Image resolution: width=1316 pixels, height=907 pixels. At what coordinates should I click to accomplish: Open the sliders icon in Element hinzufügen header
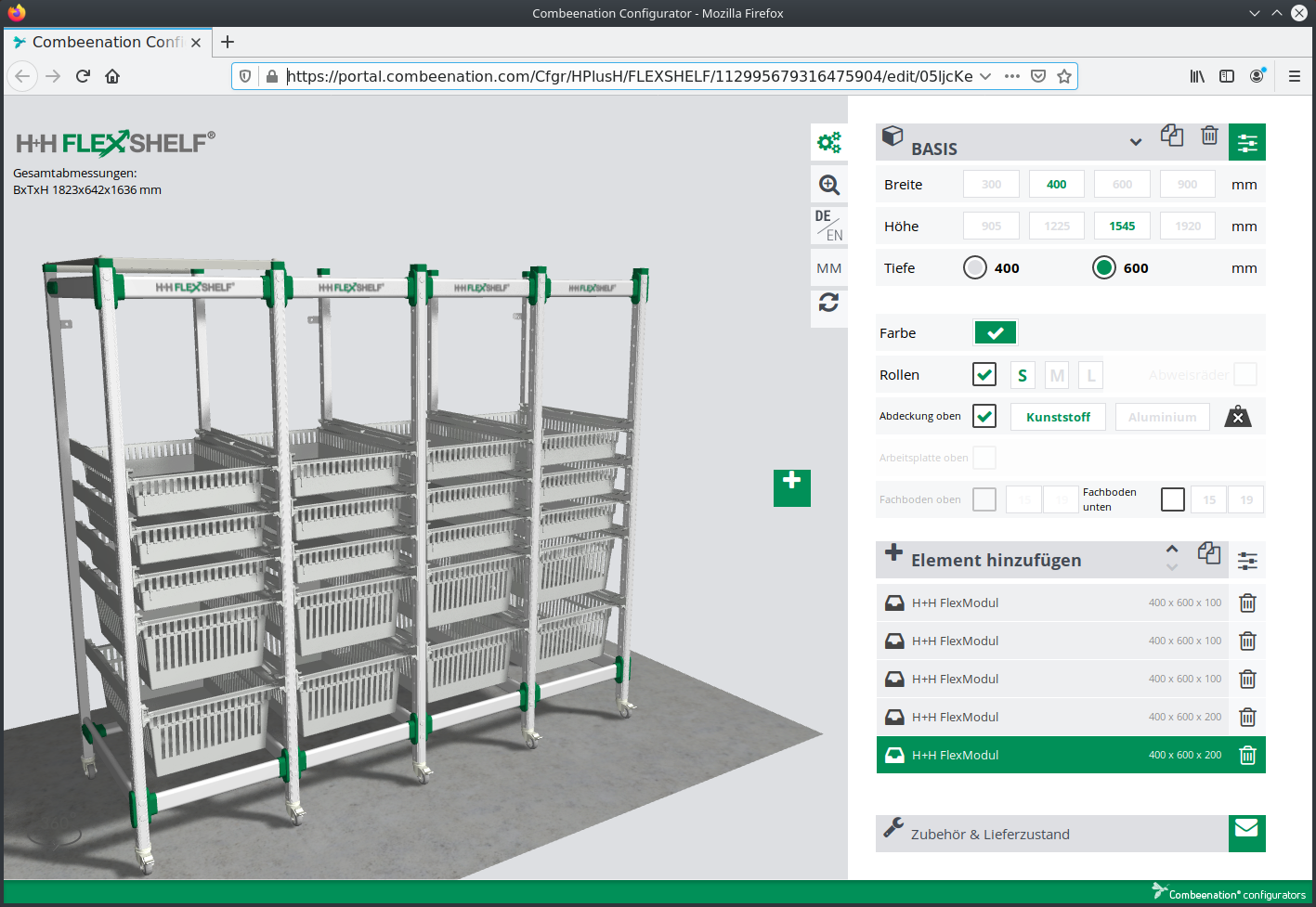(x=1247, y=561)
